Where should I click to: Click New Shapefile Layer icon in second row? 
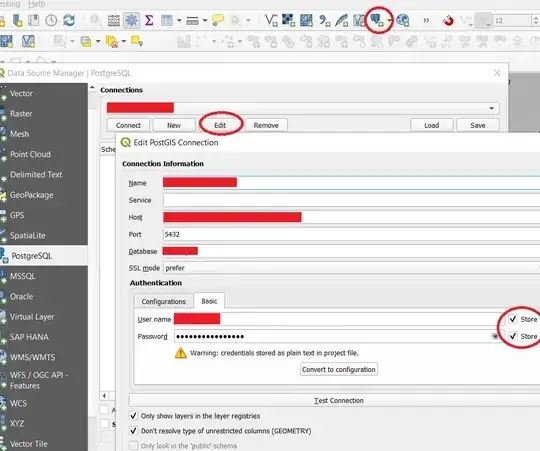click(28, 41)
